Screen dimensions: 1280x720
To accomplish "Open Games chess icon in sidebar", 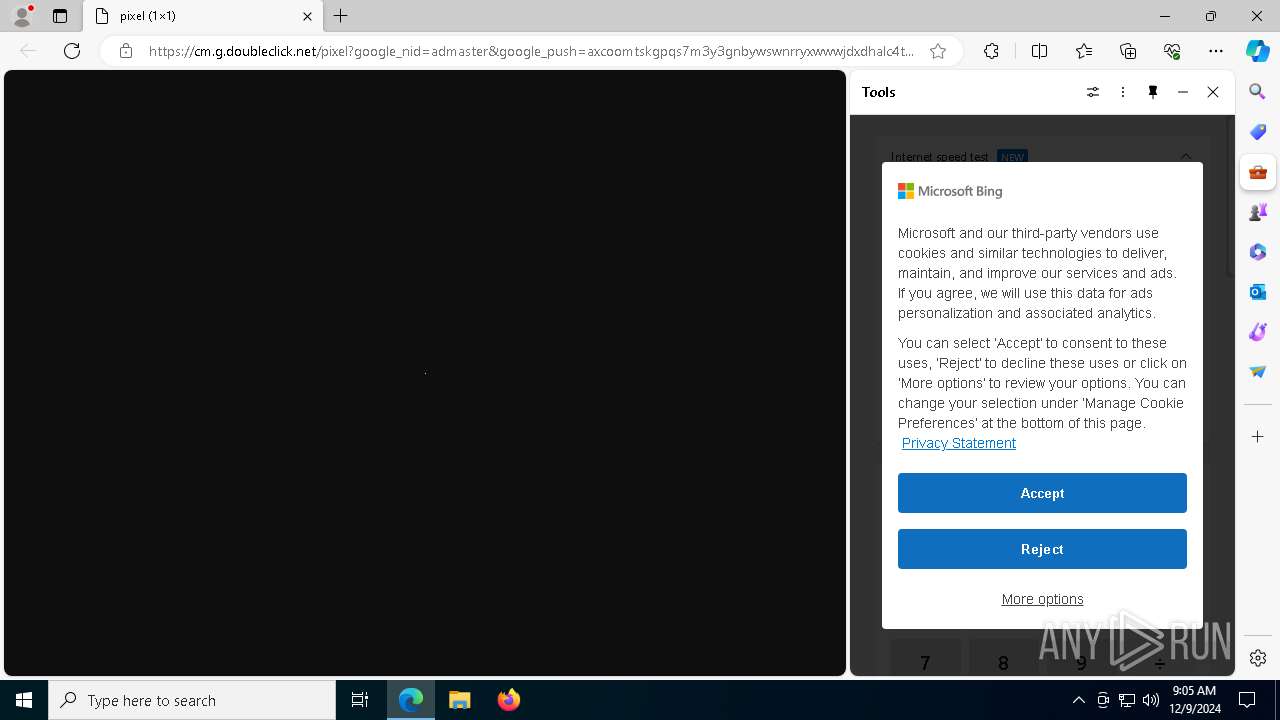I will click(x=1258, y=212).
